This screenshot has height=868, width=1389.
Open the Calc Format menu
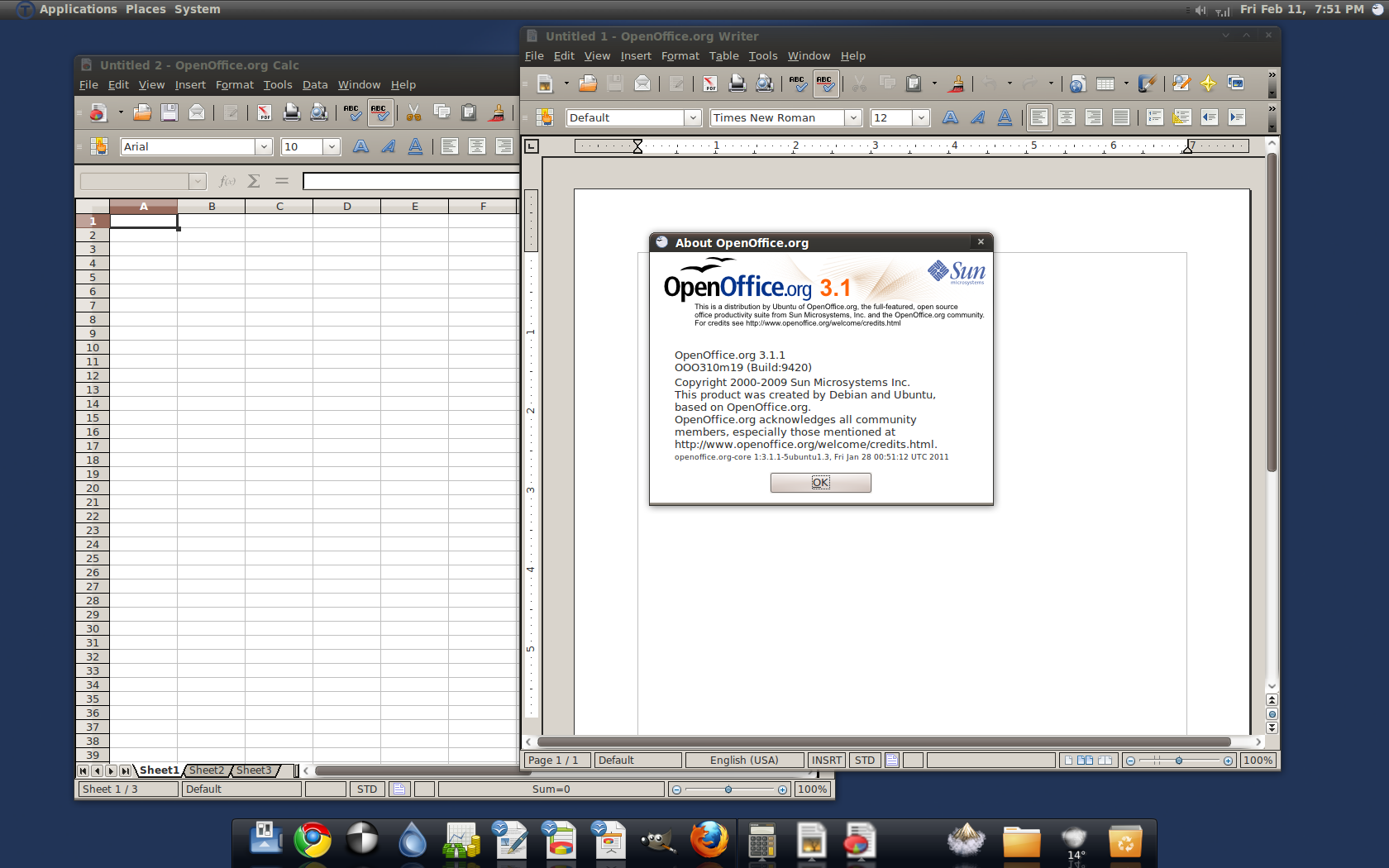point(234,85)
